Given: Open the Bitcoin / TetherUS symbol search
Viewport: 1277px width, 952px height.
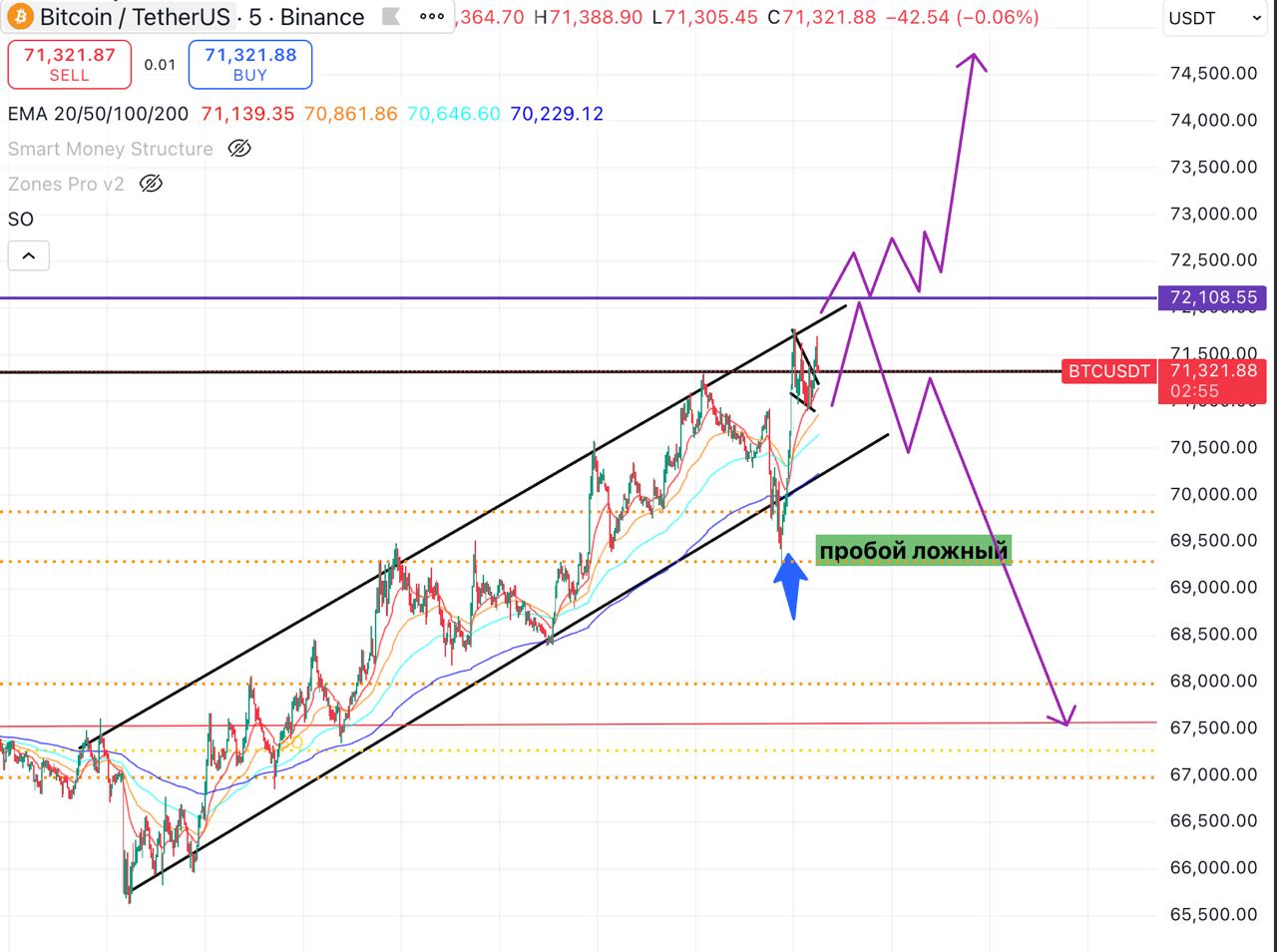Looking at the screenshot, I should point(135,17).
